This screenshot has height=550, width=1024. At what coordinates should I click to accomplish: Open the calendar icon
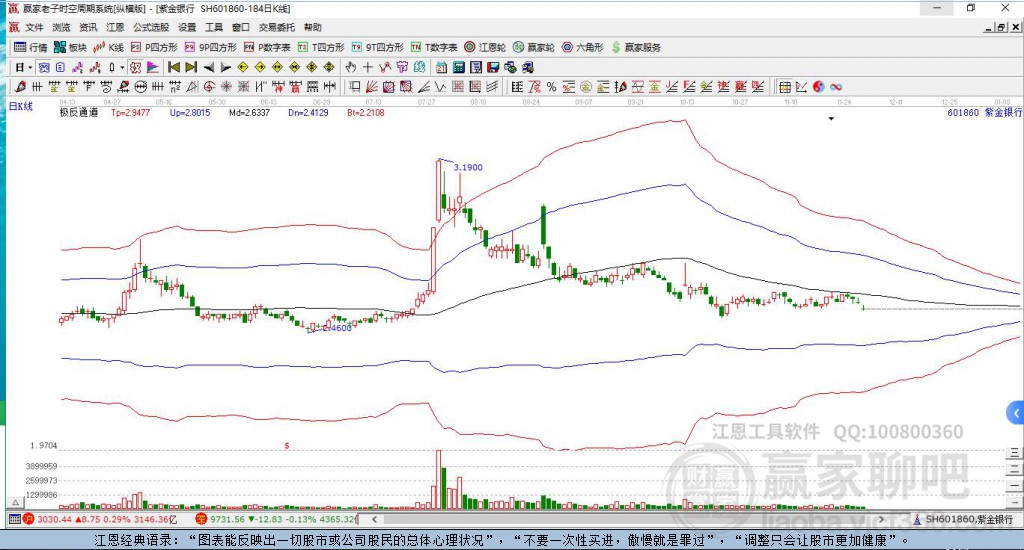click(x=441, y=67)
